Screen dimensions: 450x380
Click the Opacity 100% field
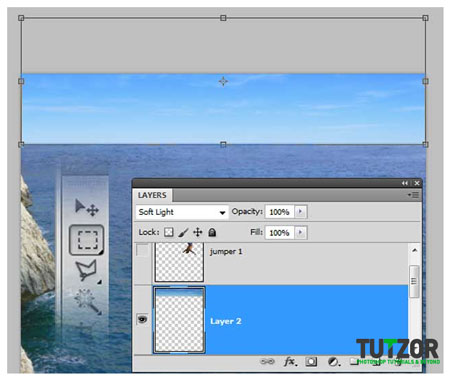point(279,212)
